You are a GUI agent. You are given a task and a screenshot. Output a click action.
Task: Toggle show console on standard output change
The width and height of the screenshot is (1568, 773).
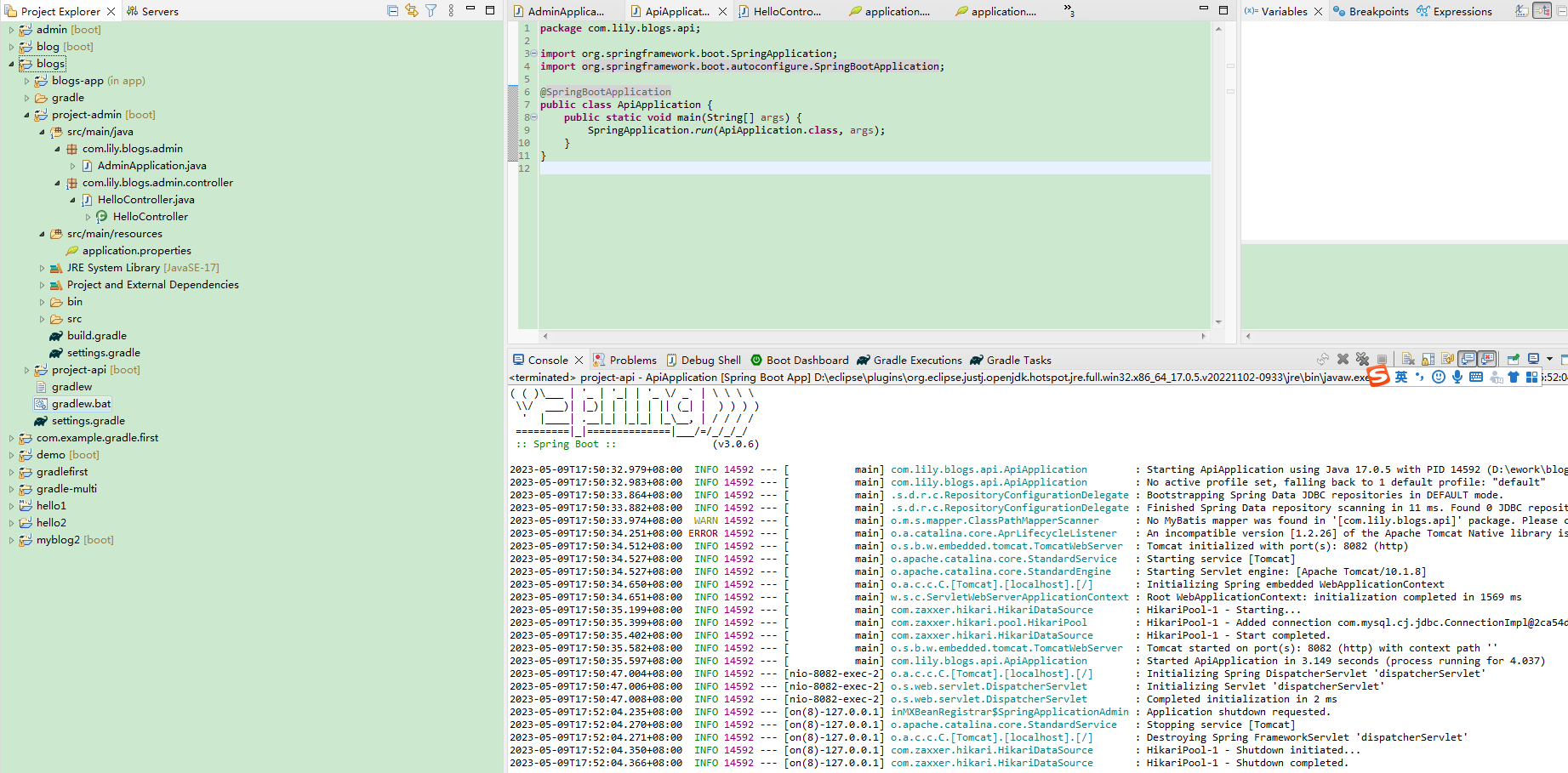pyautogui.click(x=1467, y=359)
